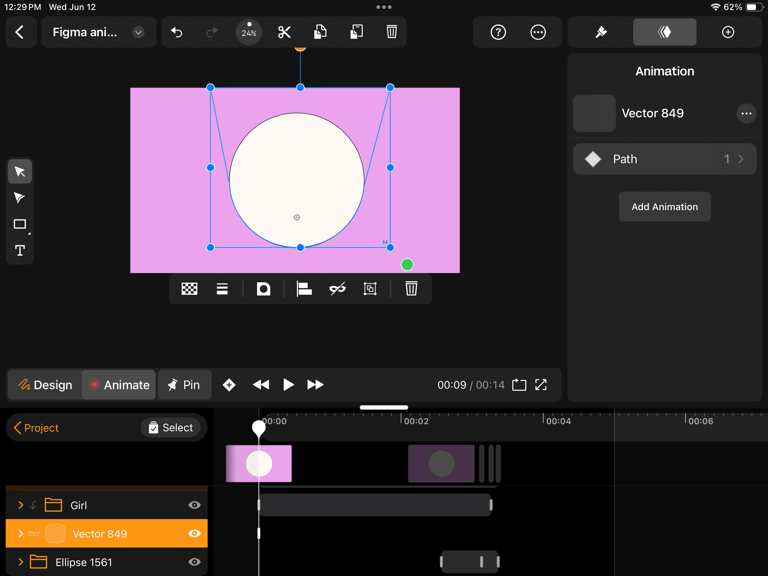Hide the Vector 849 layer
Image resolution: width=768 pixels, height=576 pixels.
point(194,533)
